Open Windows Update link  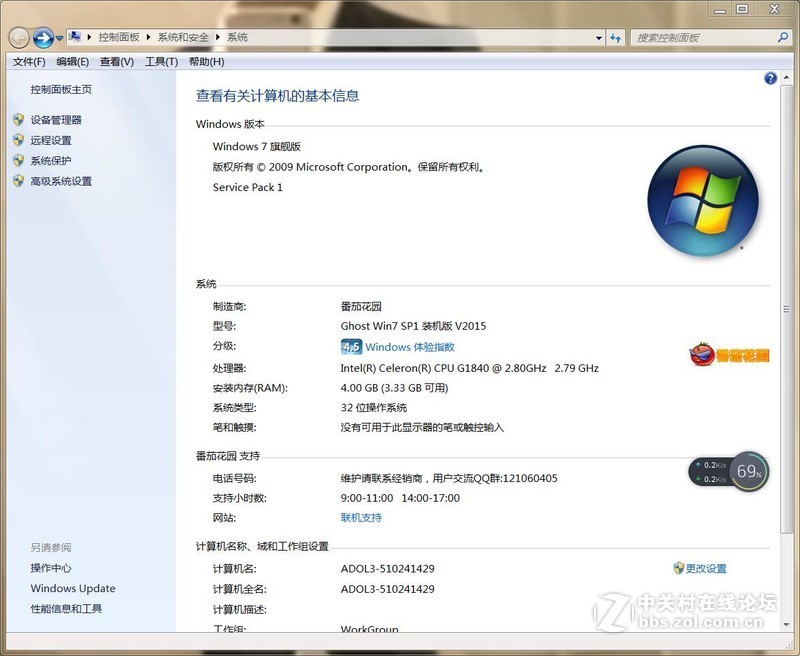[x=73, y=588]
